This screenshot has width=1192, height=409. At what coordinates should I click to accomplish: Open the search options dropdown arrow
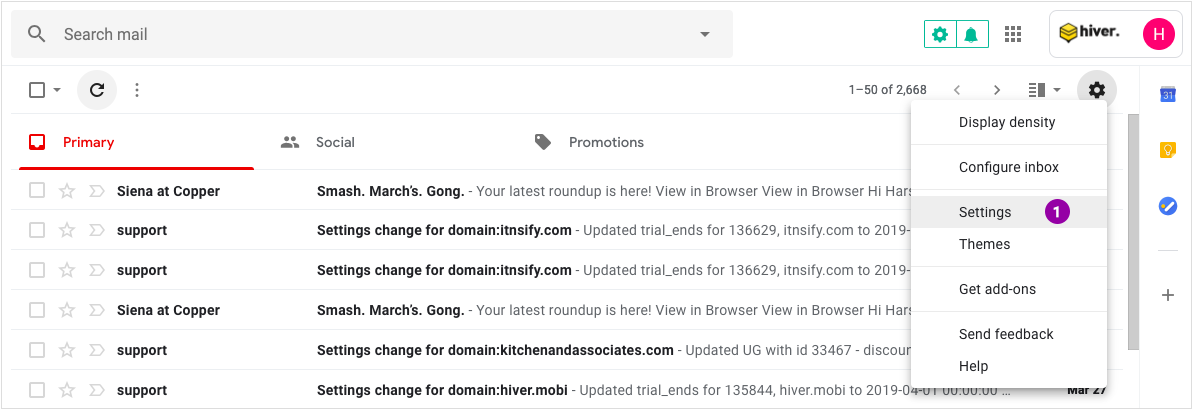pyautogui.click(x=705, y=34)
